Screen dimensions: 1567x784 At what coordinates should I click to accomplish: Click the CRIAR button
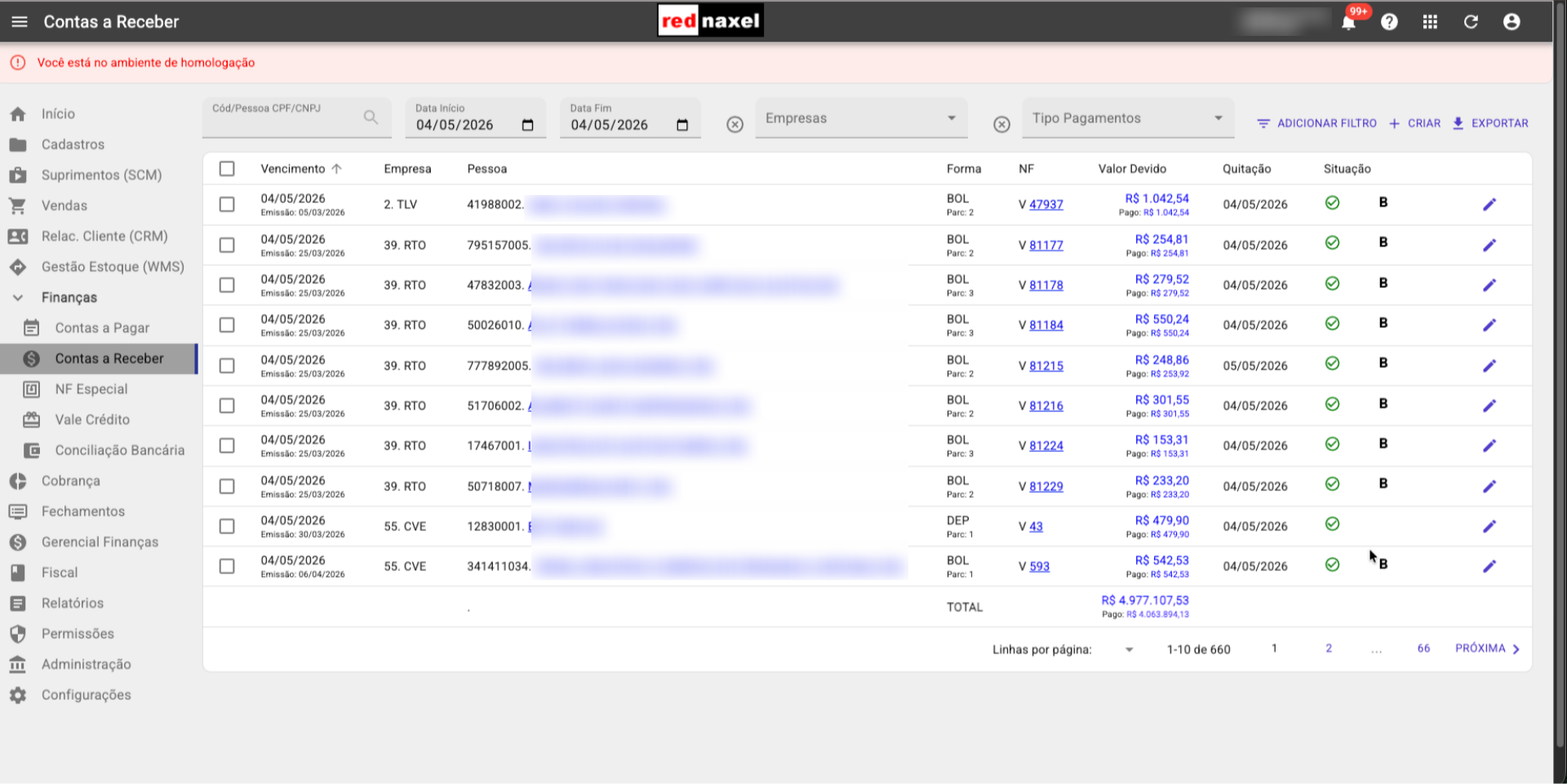pos(1415,123)
